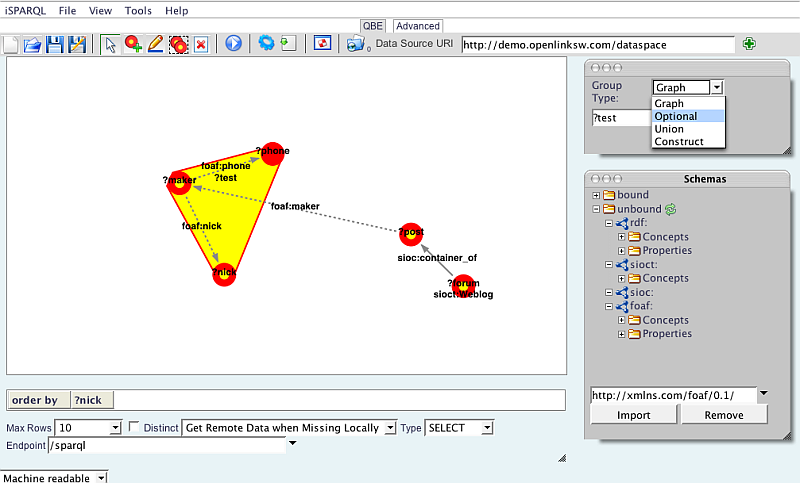800x483 pixels.
Task: Click the foaf schema URL input field
Action: (x=673, y=395)
